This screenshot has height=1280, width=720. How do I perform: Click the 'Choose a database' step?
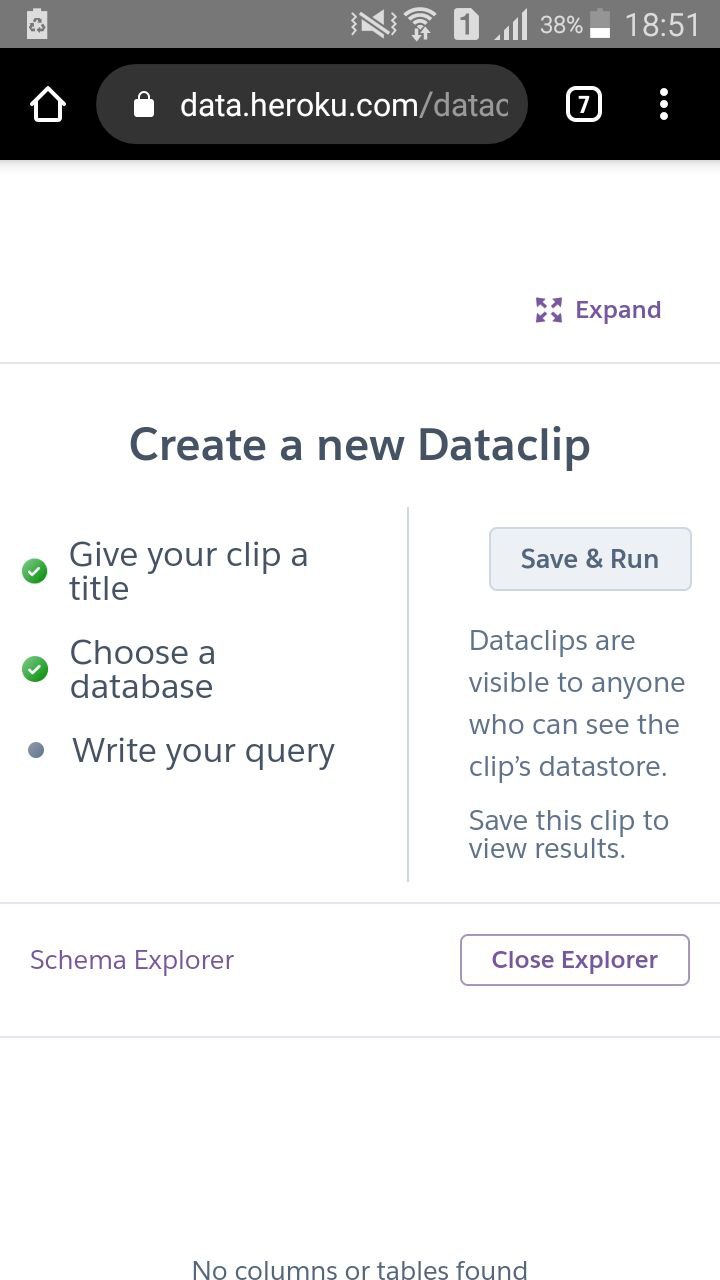142,669
